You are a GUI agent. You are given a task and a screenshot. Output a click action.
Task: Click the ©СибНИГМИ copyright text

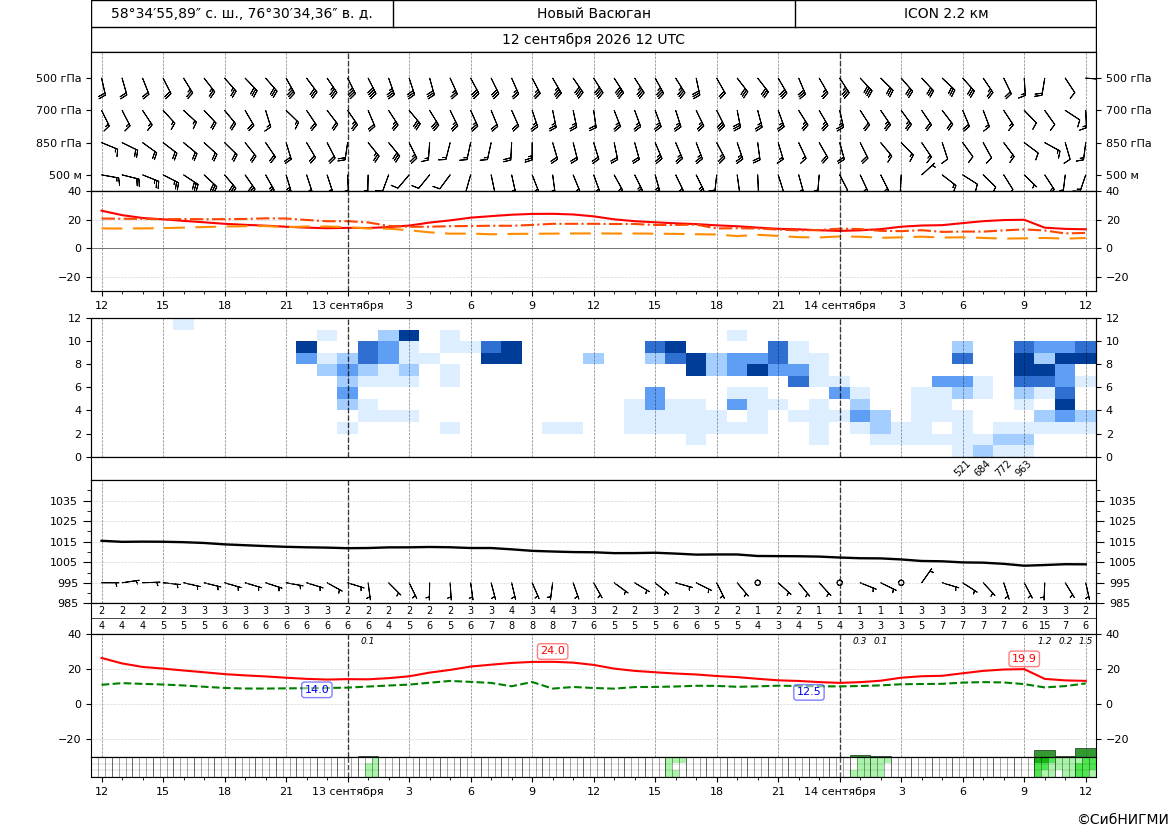click(1123, 819)
